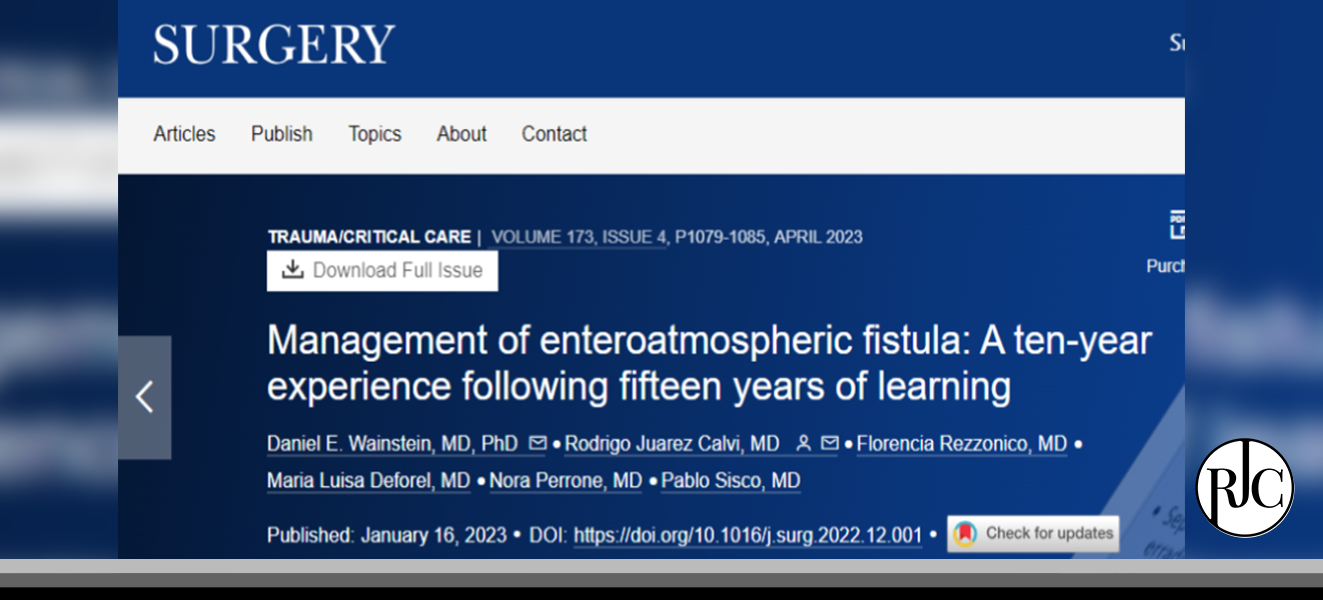Click the email icon after Rodrigo Juarez Calvi
1323x600 pixels.
(829, 443)
